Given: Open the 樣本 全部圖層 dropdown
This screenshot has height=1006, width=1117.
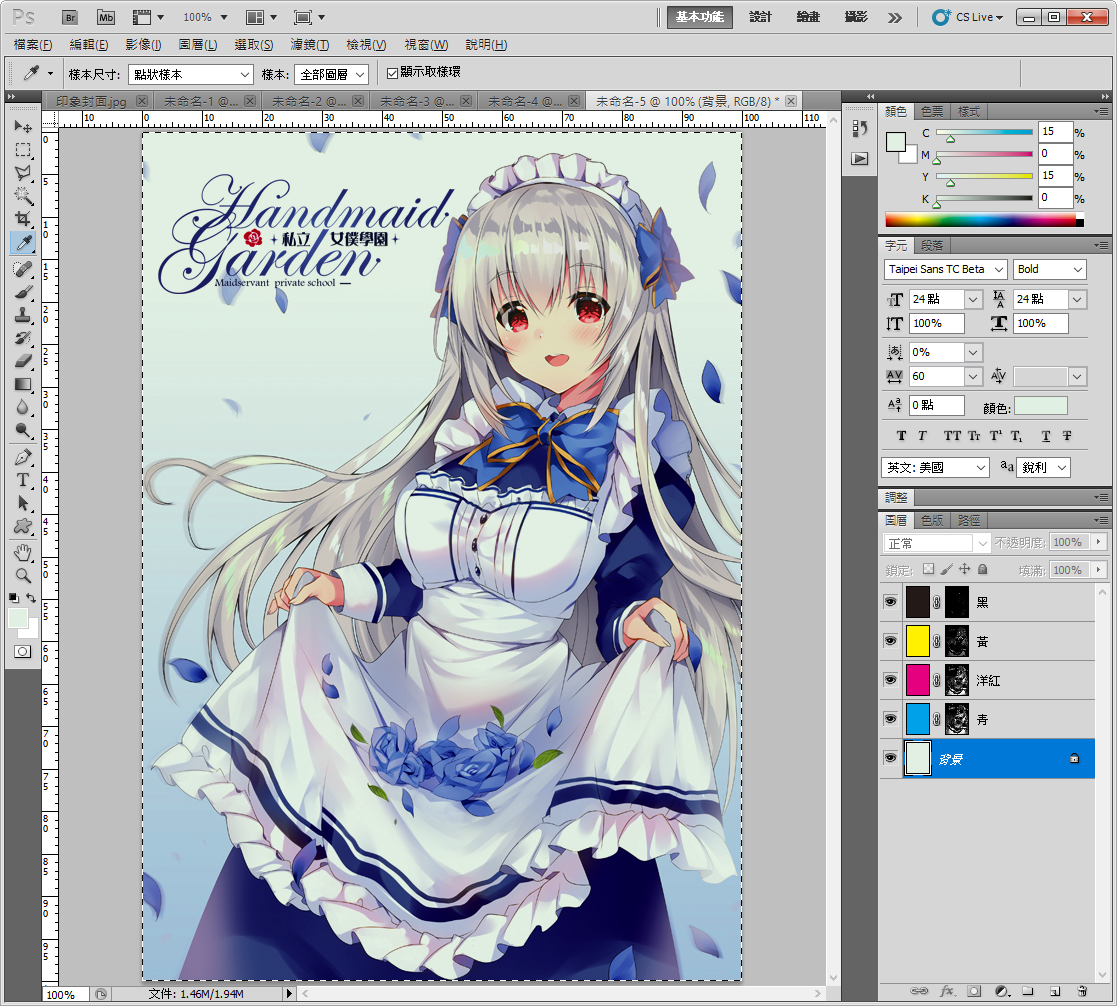Looking at the screenshot, I should coord(331,74).
